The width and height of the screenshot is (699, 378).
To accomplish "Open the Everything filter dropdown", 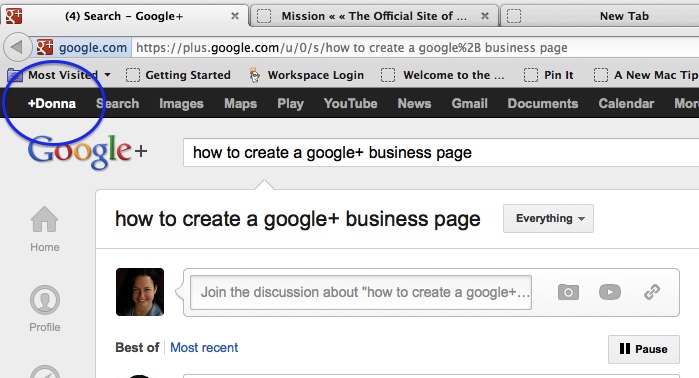I will tap(548, 218).
